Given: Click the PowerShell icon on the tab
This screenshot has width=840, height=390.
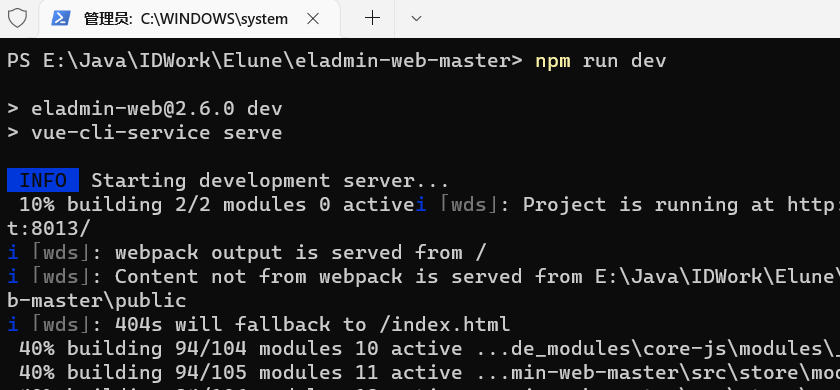Looking at the screenshot, I should [61, 19].
